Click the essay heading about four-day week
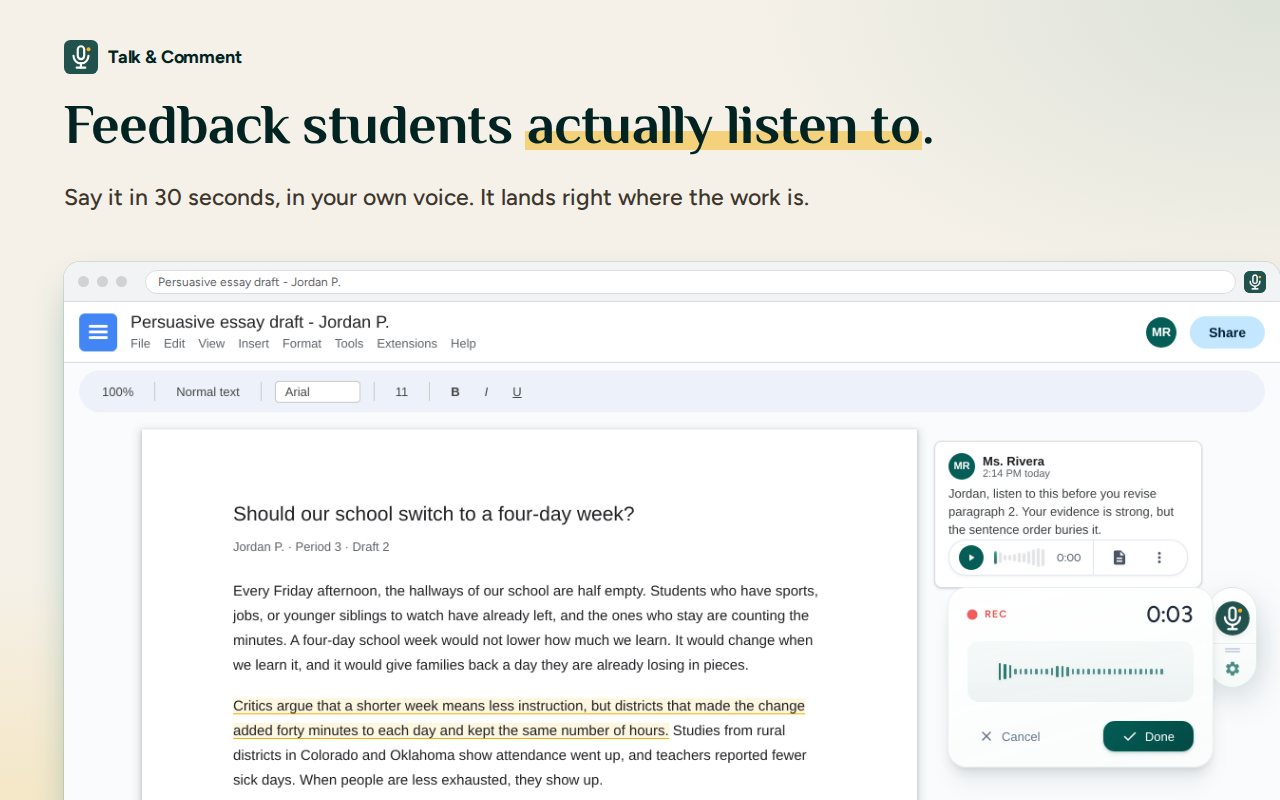1280x800 pixels. point(433,514)
